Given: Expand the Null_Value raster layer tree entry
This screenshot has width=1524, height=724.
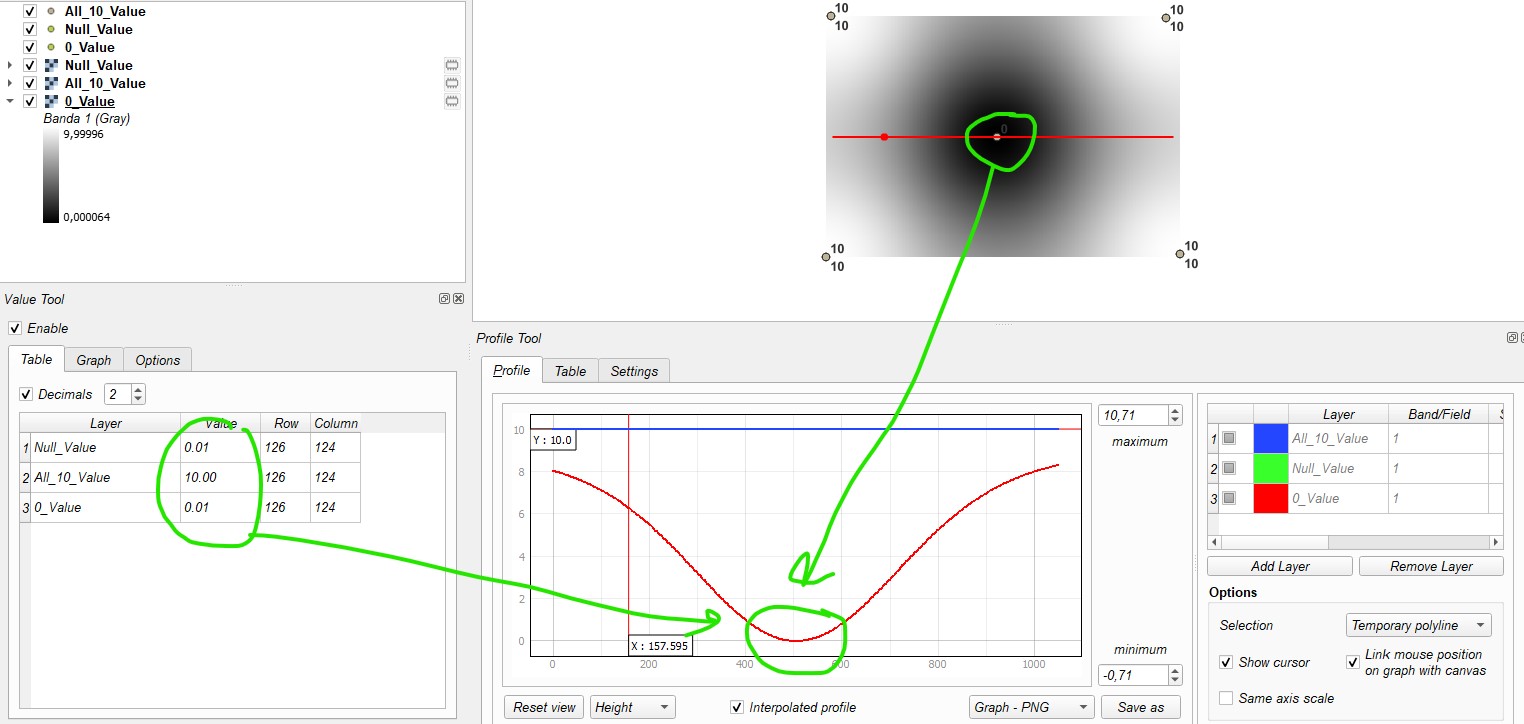Looking at the screenshot, I should pos(10,65).
